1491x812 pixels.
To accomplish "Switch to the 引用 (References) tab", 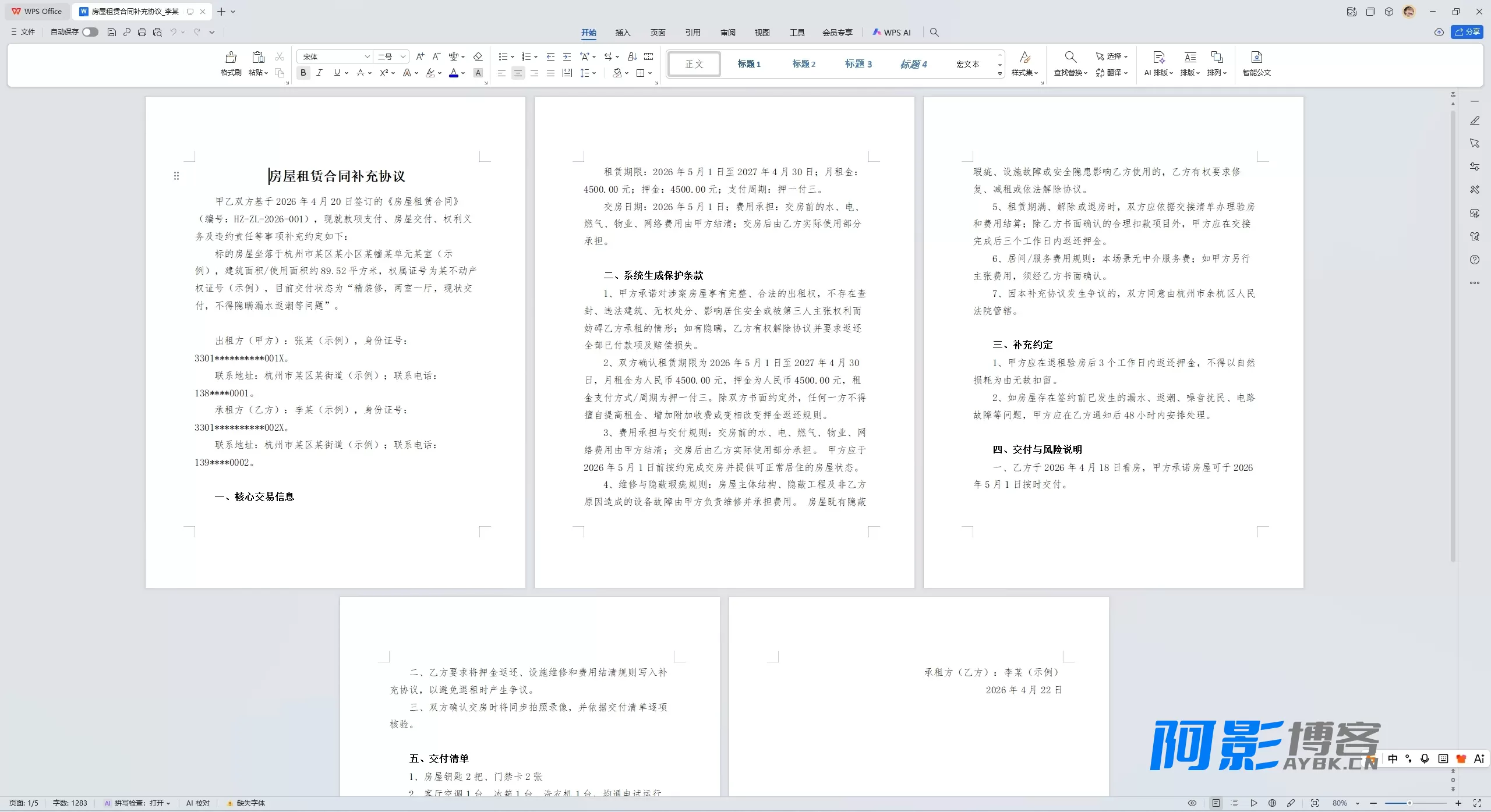I will 692,33.
